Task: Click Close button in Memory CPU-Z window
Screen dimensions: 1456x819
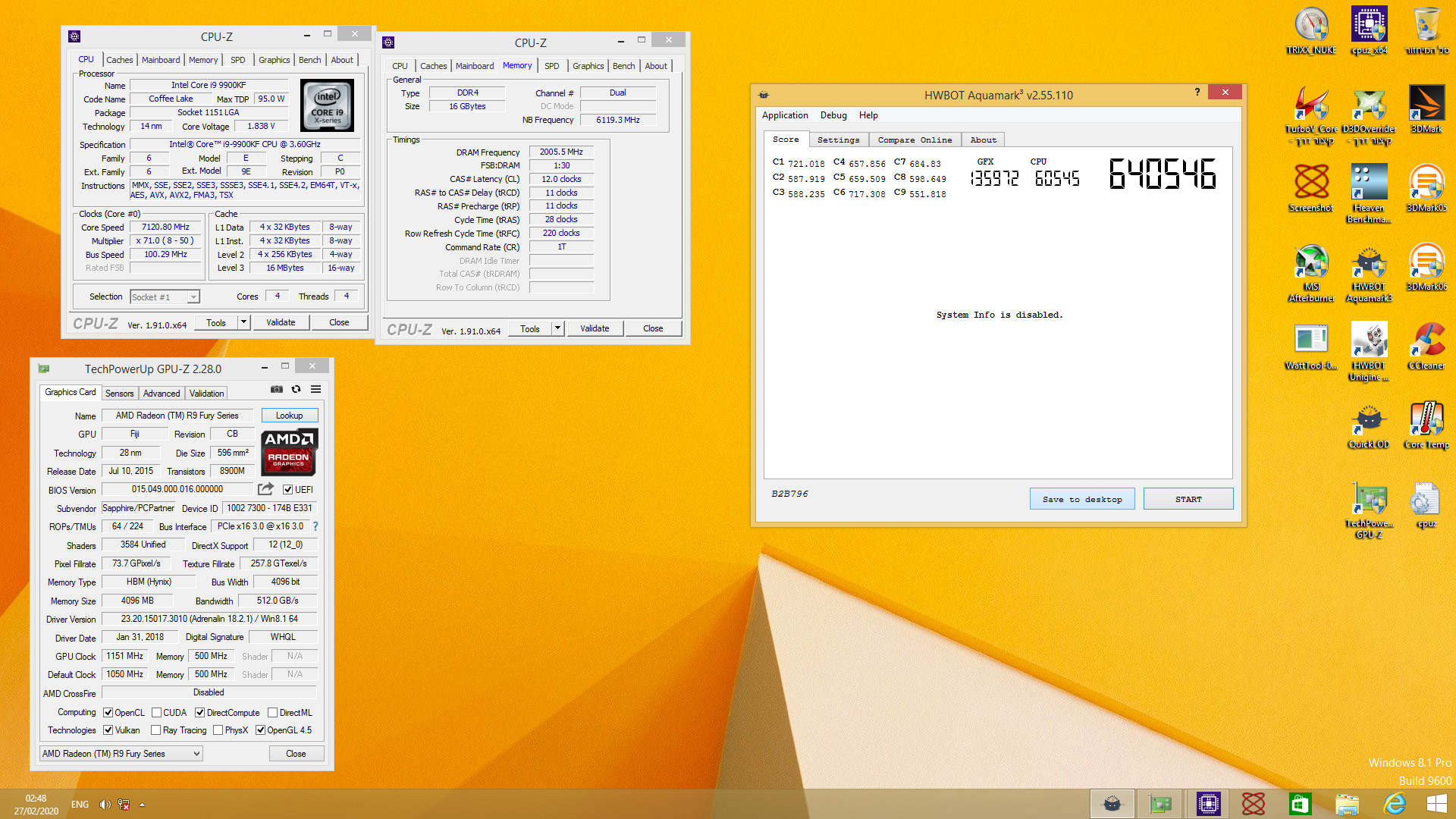Action: coord(653,328)
